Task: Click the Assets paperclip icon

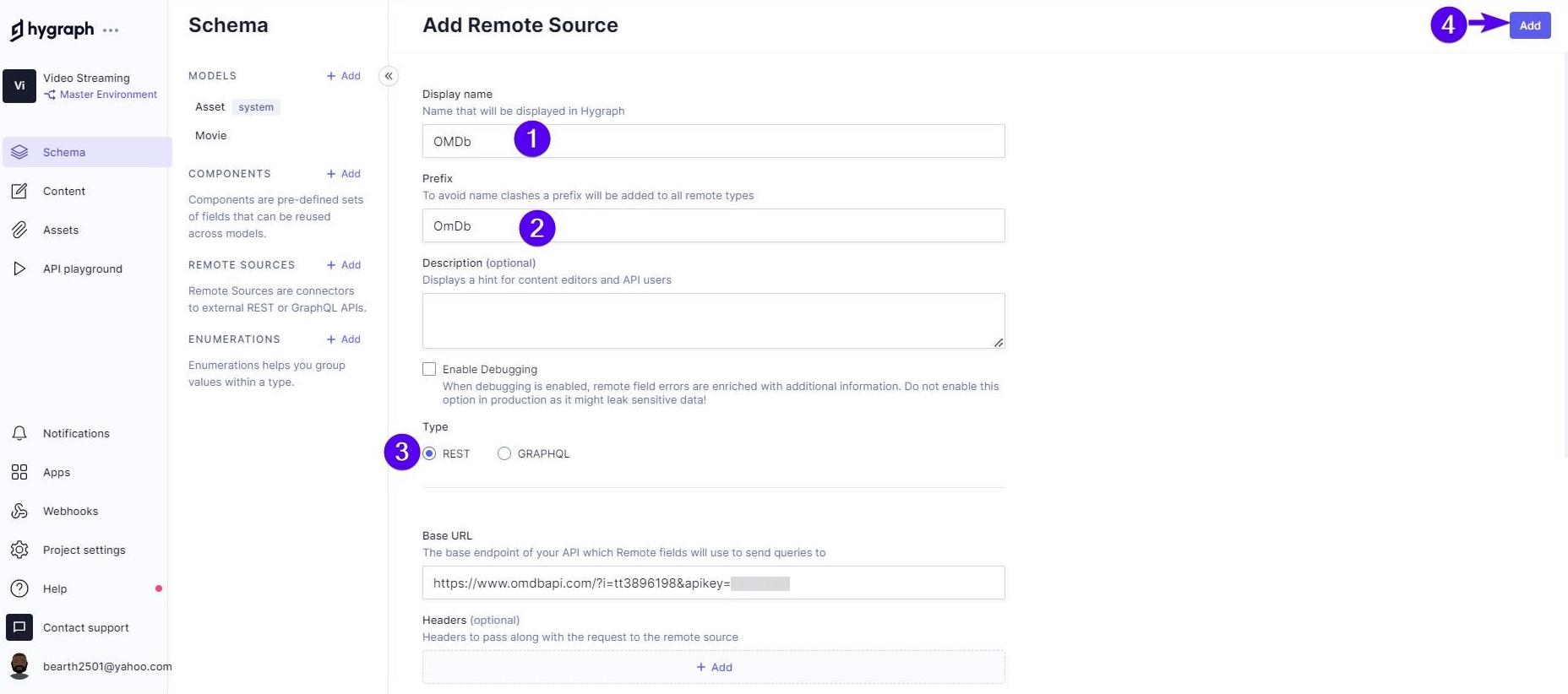Action: (19, 230)
